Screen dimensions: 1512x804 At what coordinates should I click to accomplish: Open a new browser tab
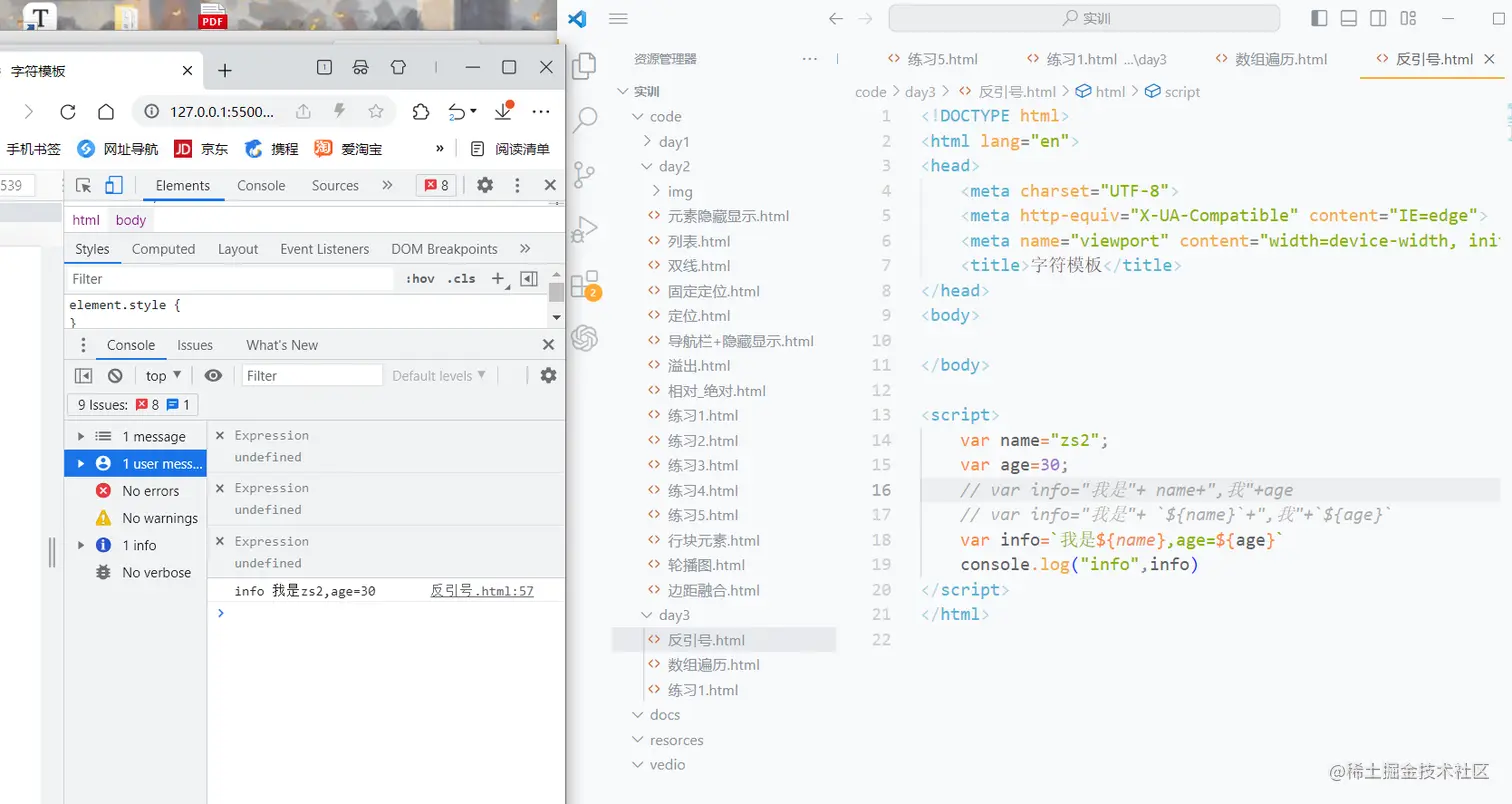tap(225, 70)
